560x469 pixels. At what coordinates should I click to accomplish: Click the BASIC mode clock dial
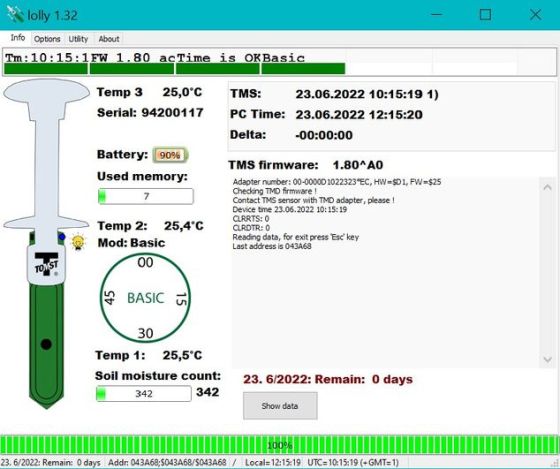145,298
